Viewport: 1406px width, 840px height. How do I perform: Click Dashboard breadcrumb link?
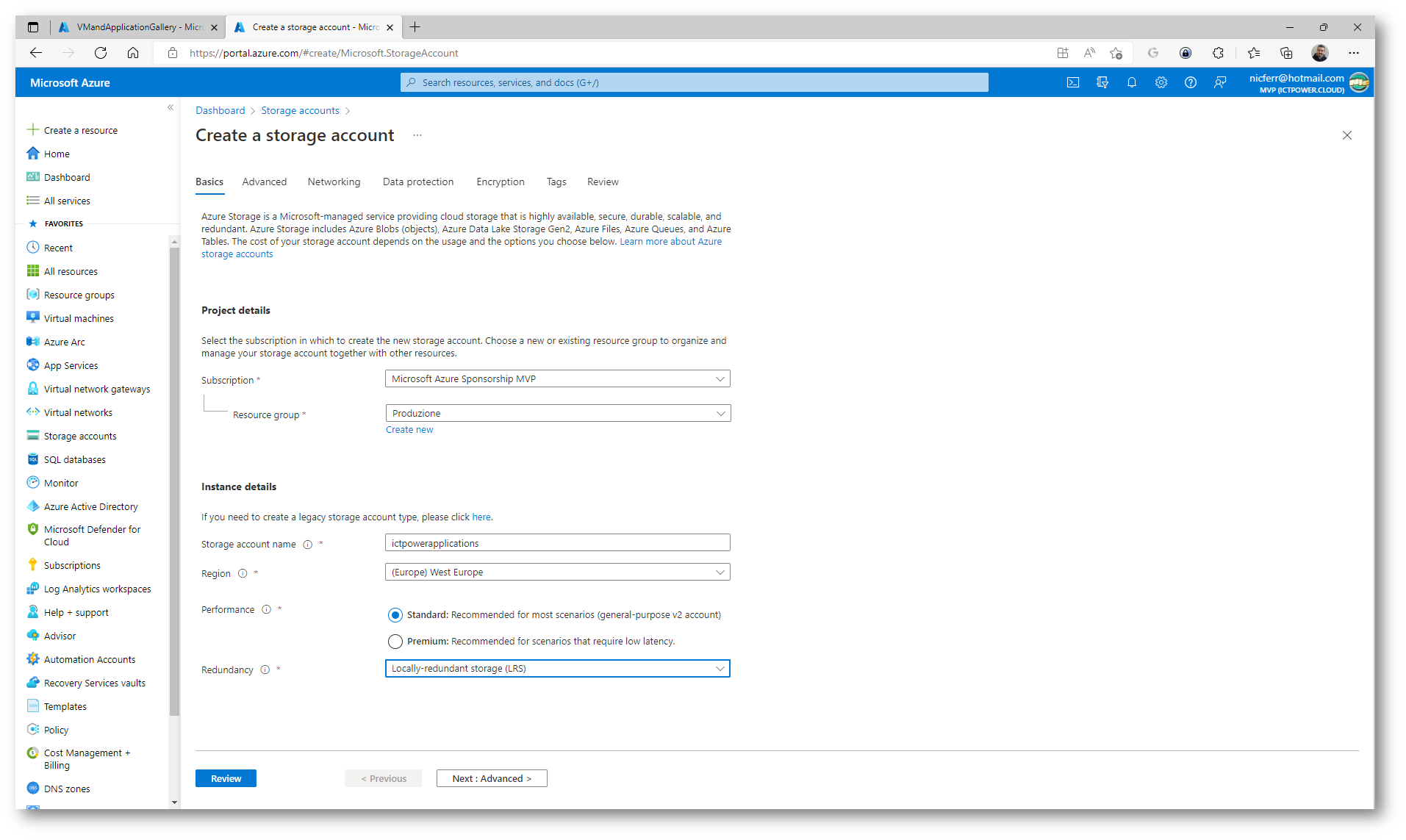[220, 110]
